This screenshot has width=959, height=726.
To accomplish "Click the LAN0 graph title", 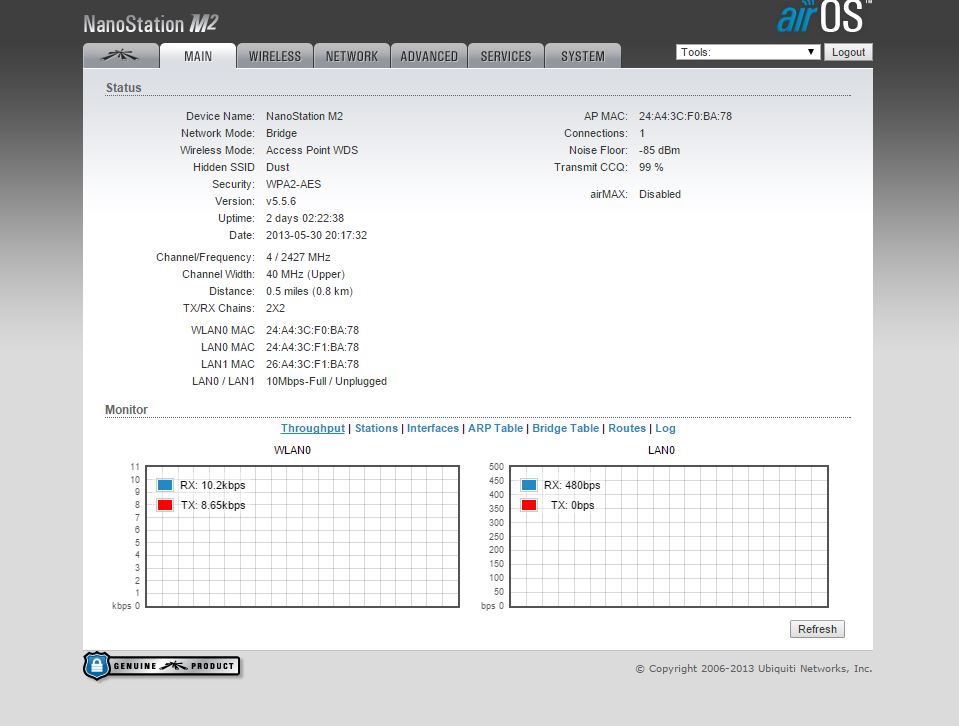I will click(x=661, y=450).
